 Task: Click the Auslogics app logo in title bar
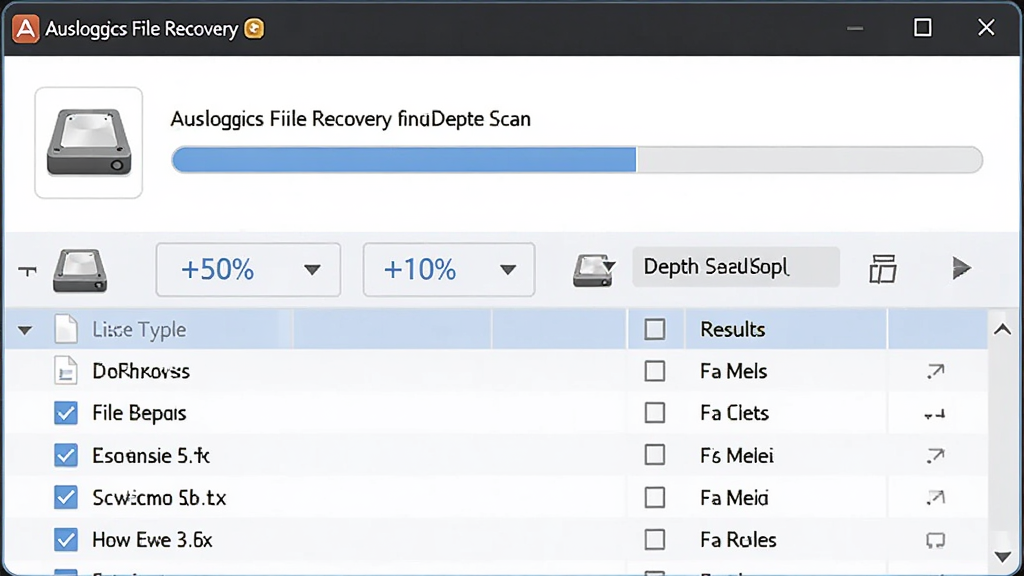[x=25, y=29]
